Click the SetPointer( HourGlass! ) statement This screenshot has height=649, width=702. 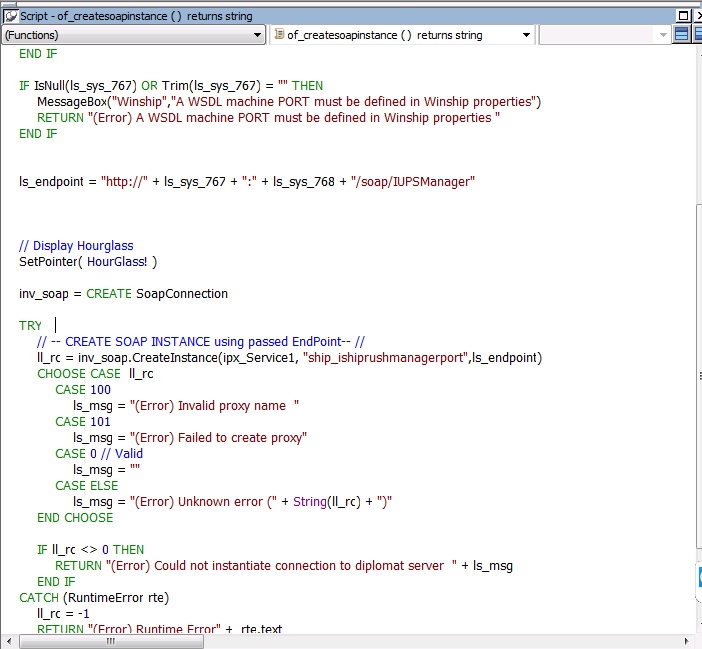coord(88,262)
